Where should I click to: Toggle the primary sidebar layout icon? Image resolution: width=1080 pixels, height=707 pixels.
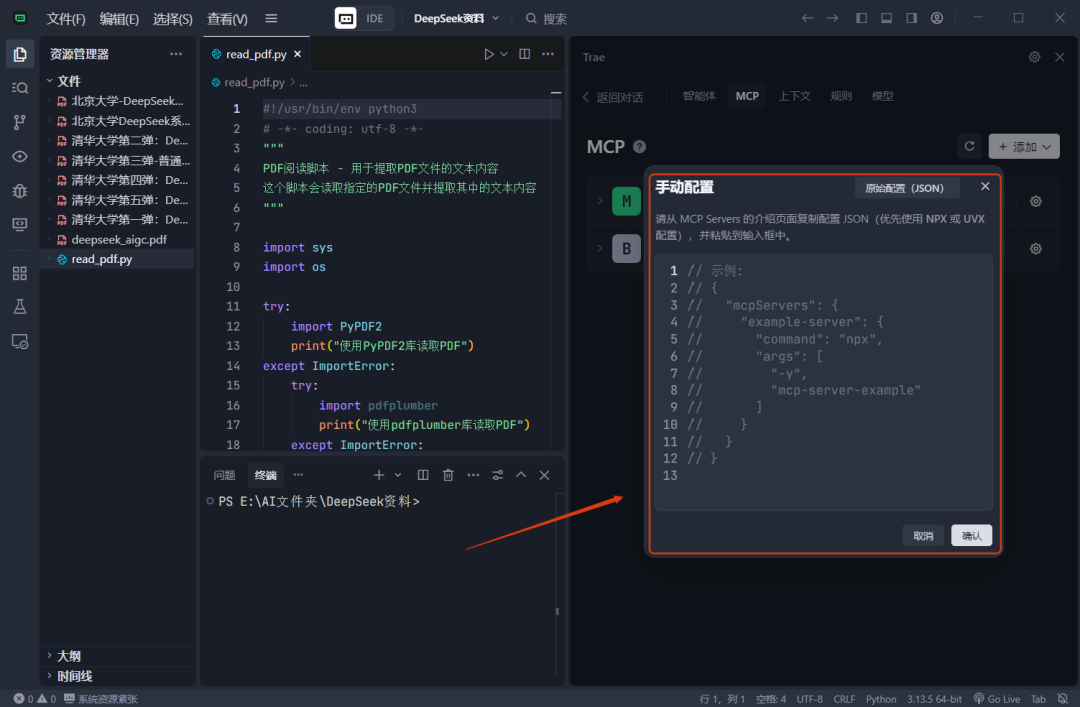[862, 18]
